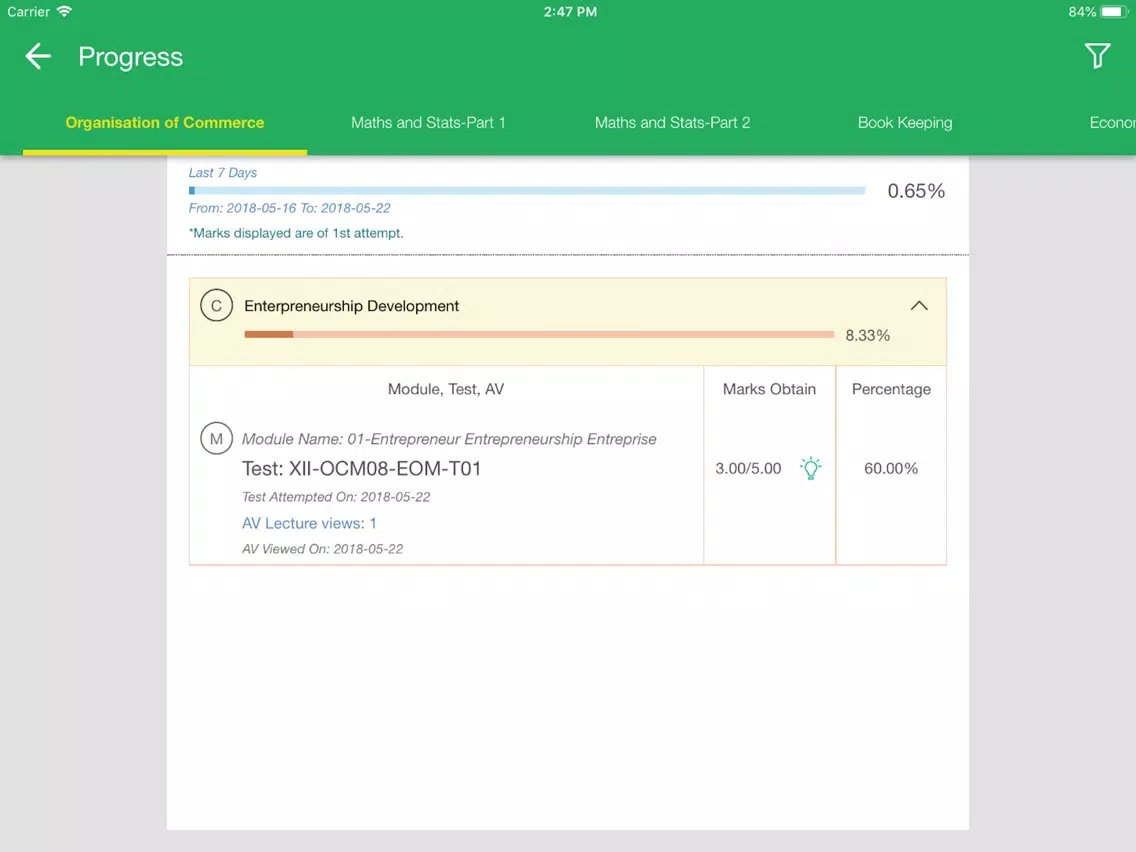Tap the back arrow icon
This screenshot has width=1136, height=852.
[x=38, y=57]
